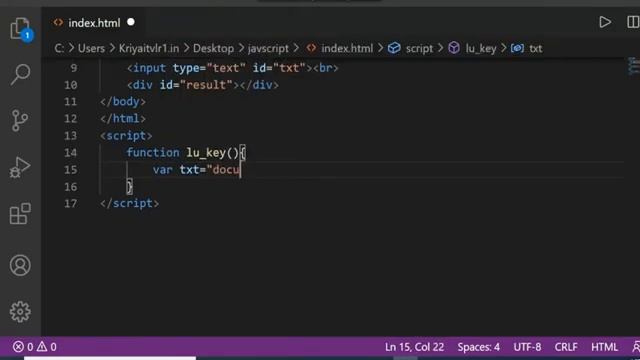
Task: Open the javscript folder breadcrumb
Action: click(268, 48)
